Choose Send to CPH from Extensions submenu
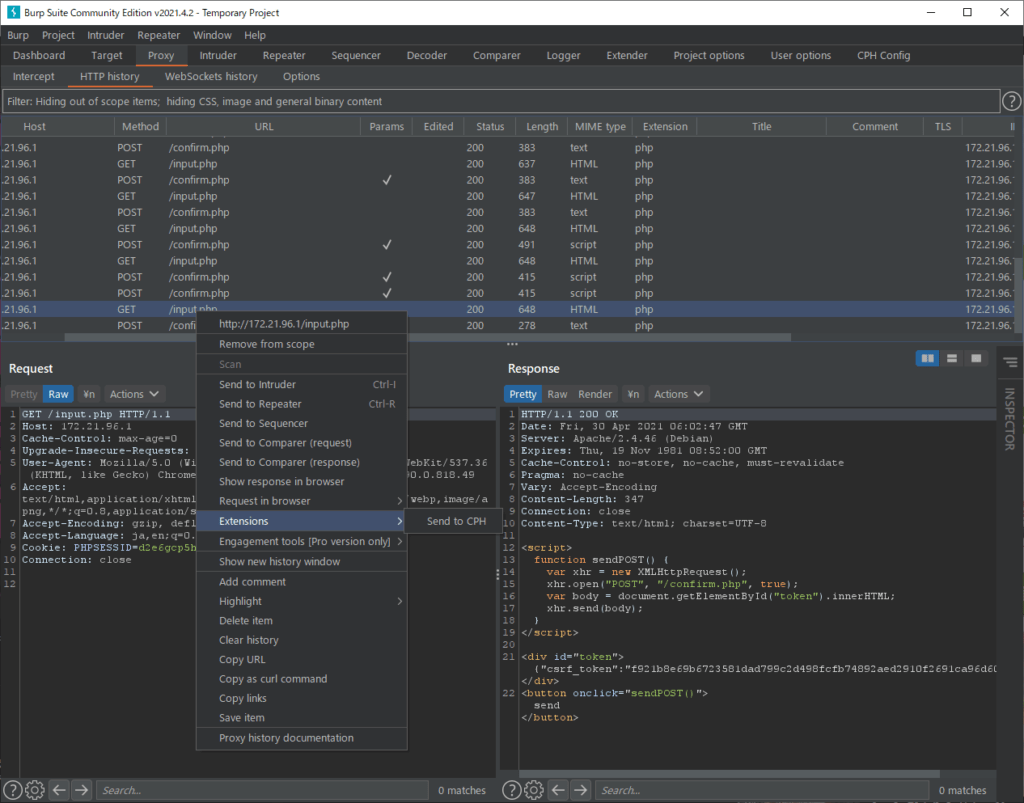The image size is (1024, 803). (456, 520)
